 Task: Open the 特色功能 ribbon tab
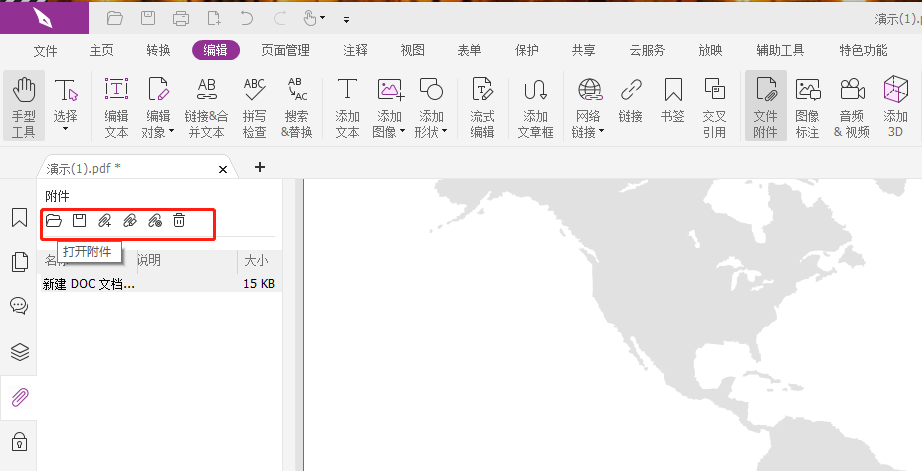coord(863,51)
